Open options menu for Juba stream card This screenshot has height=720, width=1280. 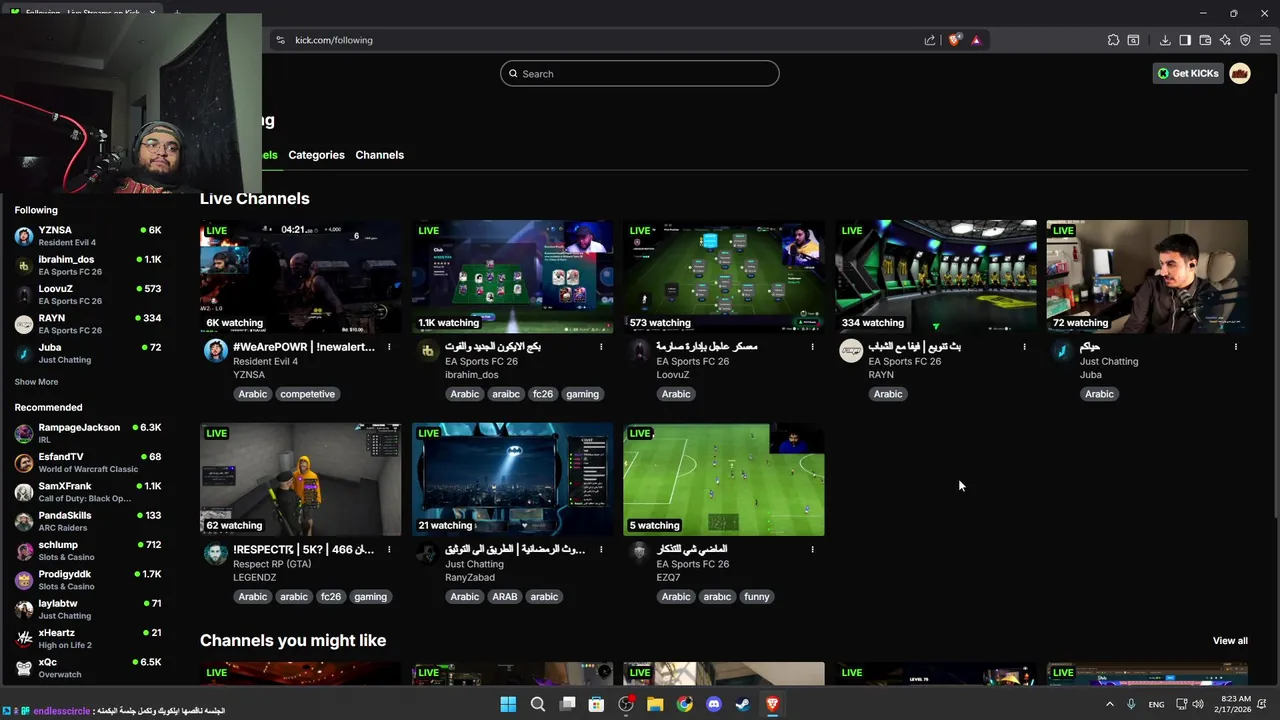tap(1236, 347)
